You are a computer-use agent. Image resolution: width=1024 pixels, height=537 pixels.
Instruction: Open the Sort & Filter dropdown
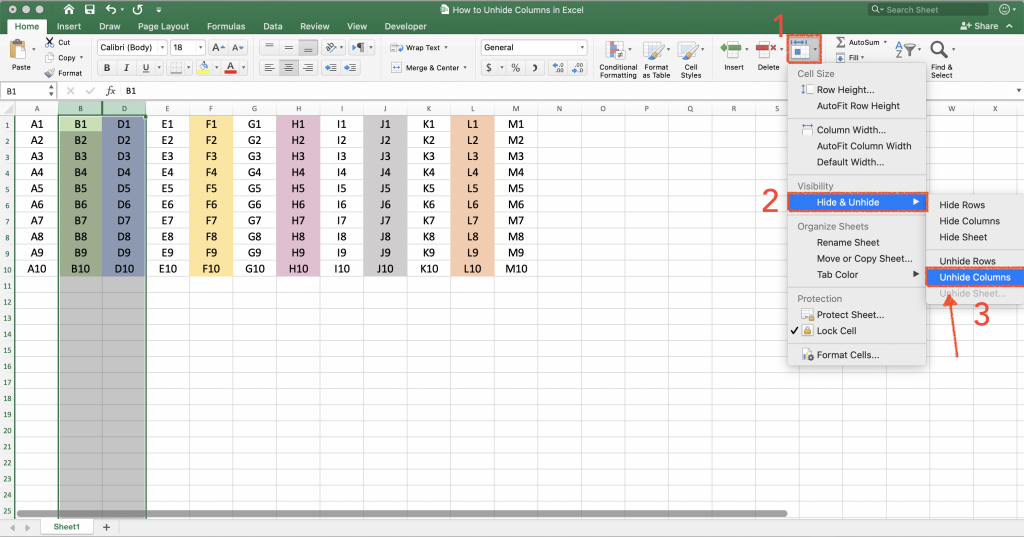pyautogui.click(x=908, y=50)
